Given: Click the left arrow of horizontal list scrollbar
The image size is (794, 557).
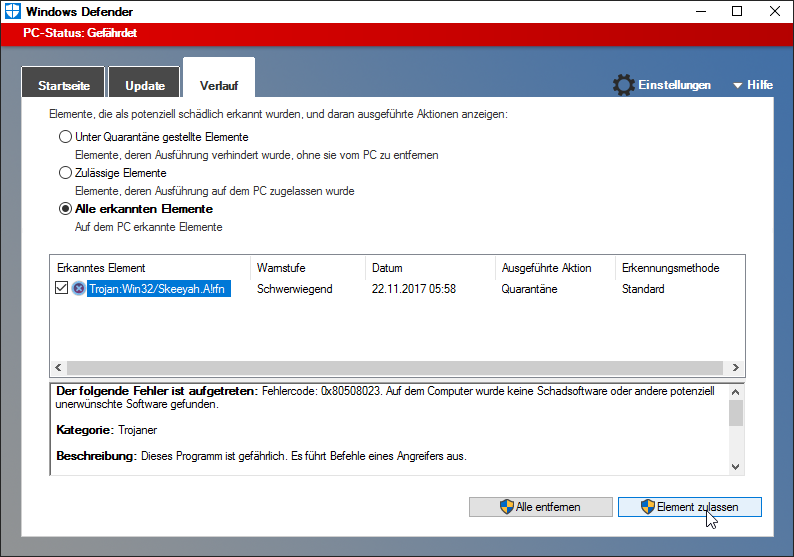Looking at the screenshot, I should 58,368.
